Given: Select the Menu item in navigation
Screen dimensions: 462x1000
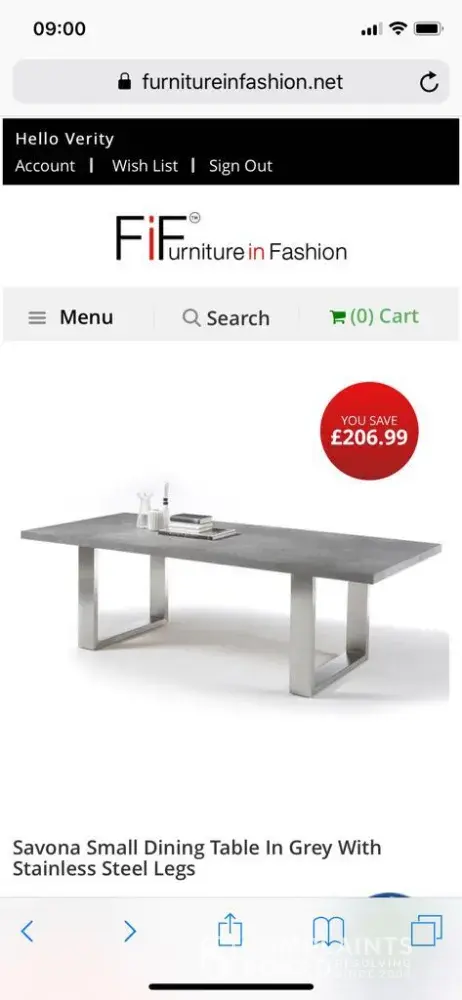Looking at the screenshot, I should (x=71, y=317).
